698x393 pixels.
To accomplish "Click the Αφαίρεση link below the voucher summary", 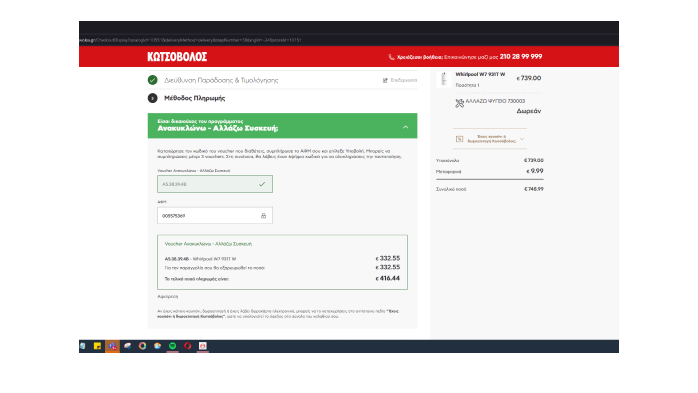I will pos(168,296).
